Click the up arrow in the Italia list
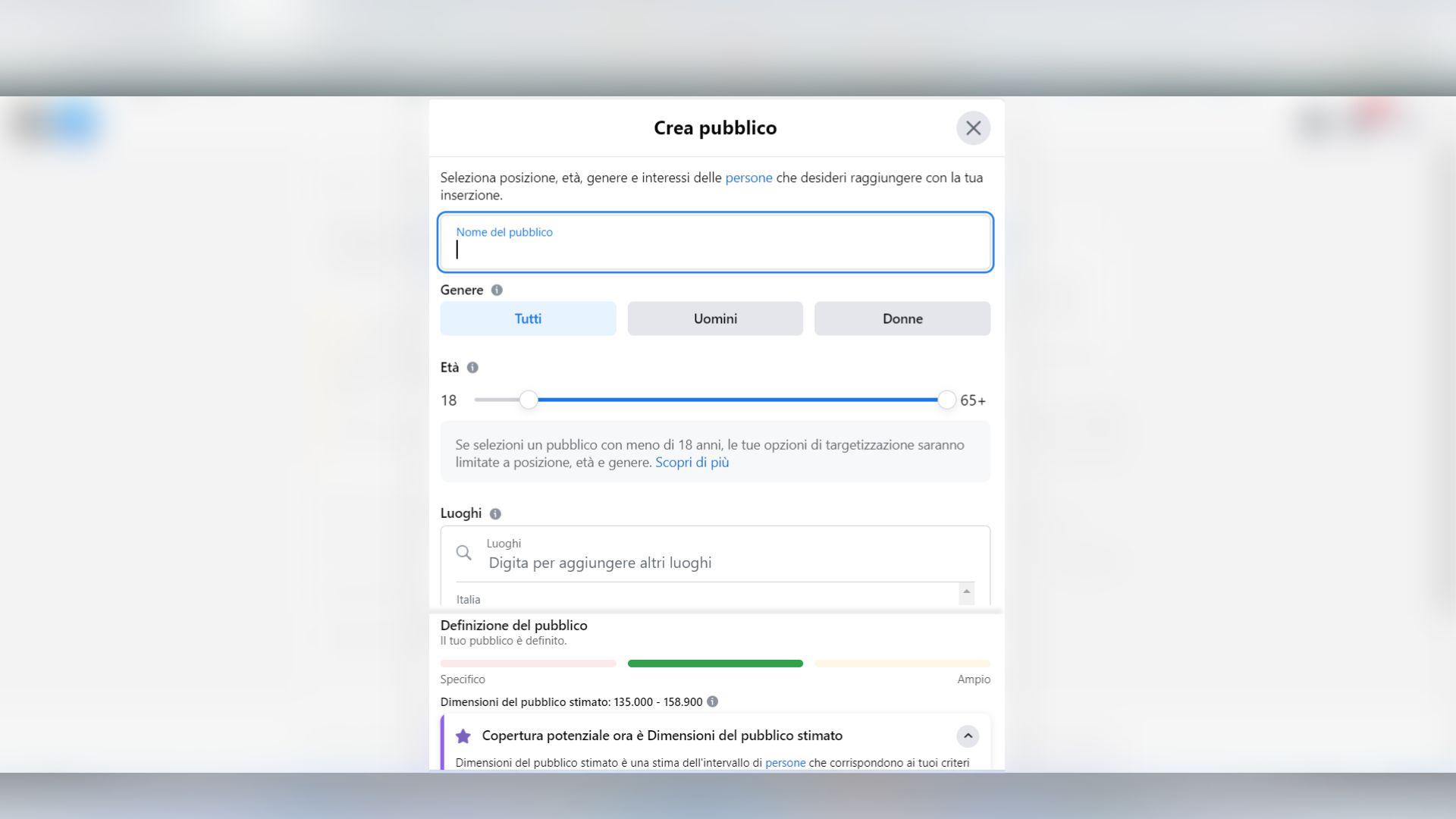Screen dimensions: 1456x819 (x=965, y=591)
